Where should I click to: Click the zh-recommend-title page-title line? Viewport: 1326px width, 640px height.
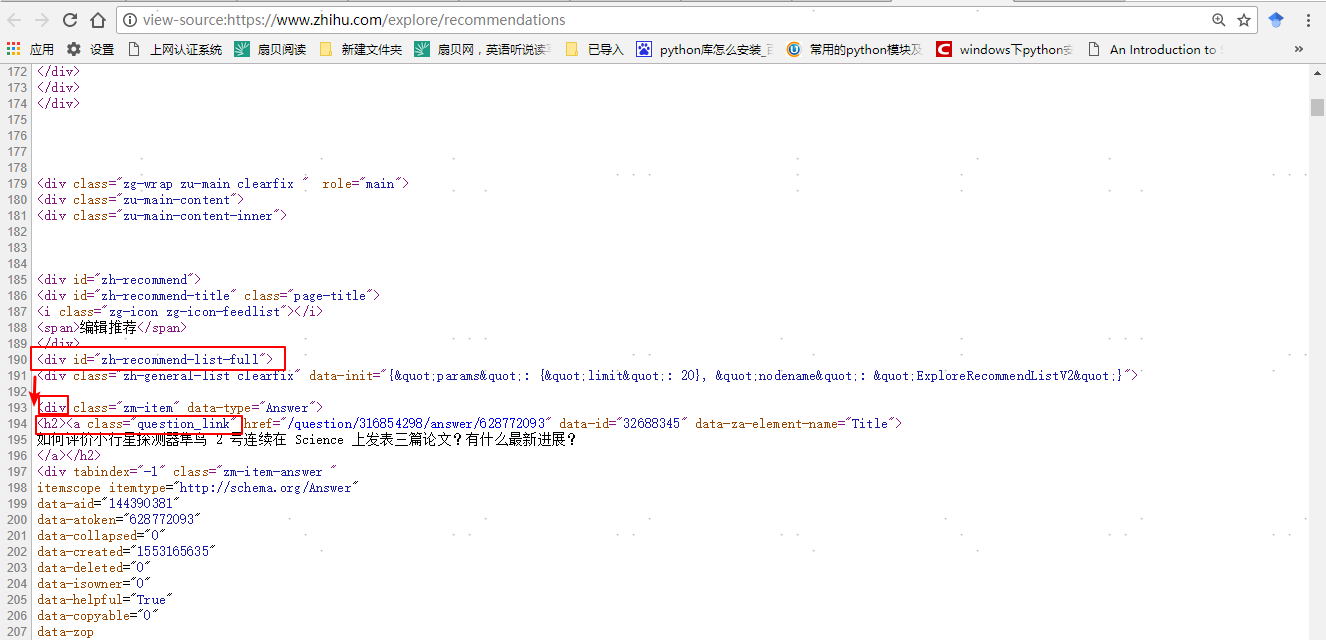209,296
